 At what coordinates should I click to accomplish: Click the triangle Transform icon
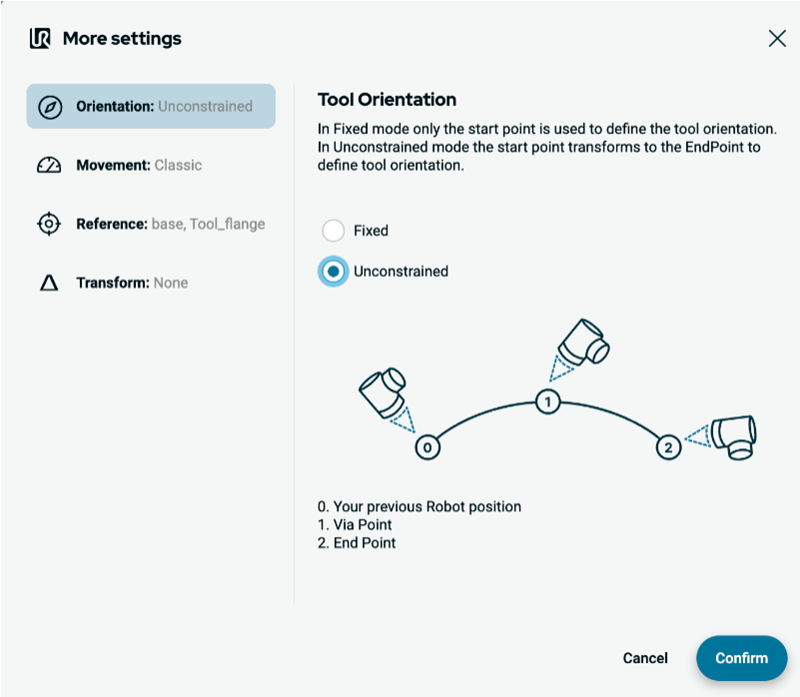(x=49, y=283)
